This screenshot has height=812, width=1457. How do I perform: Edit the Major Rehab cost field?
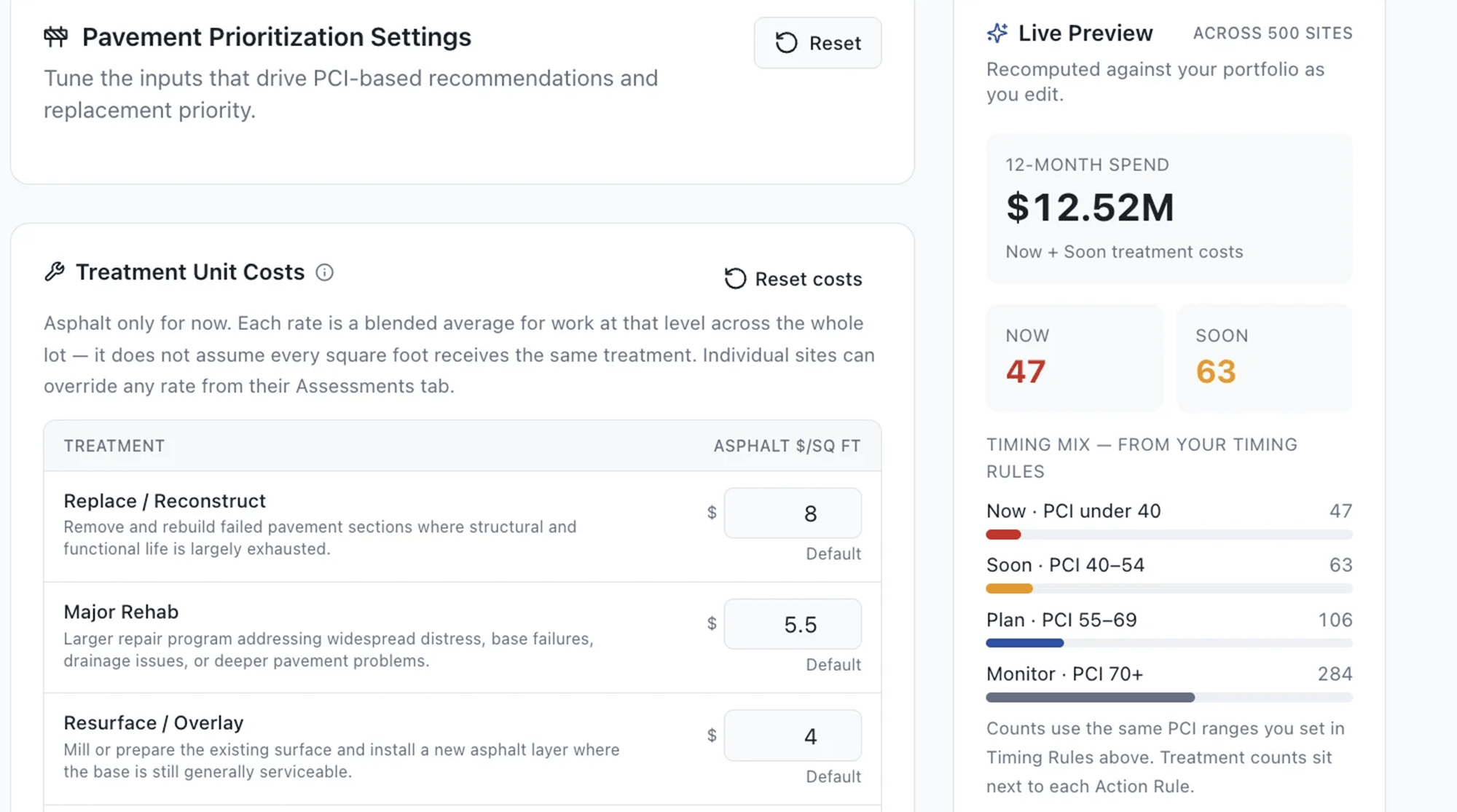tap(793, 624)
